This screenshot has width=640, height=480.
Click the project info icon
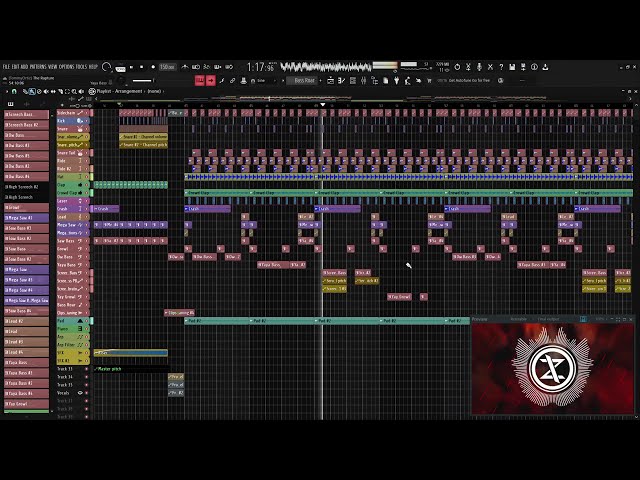pyautogui.click(x=534, y=67)
